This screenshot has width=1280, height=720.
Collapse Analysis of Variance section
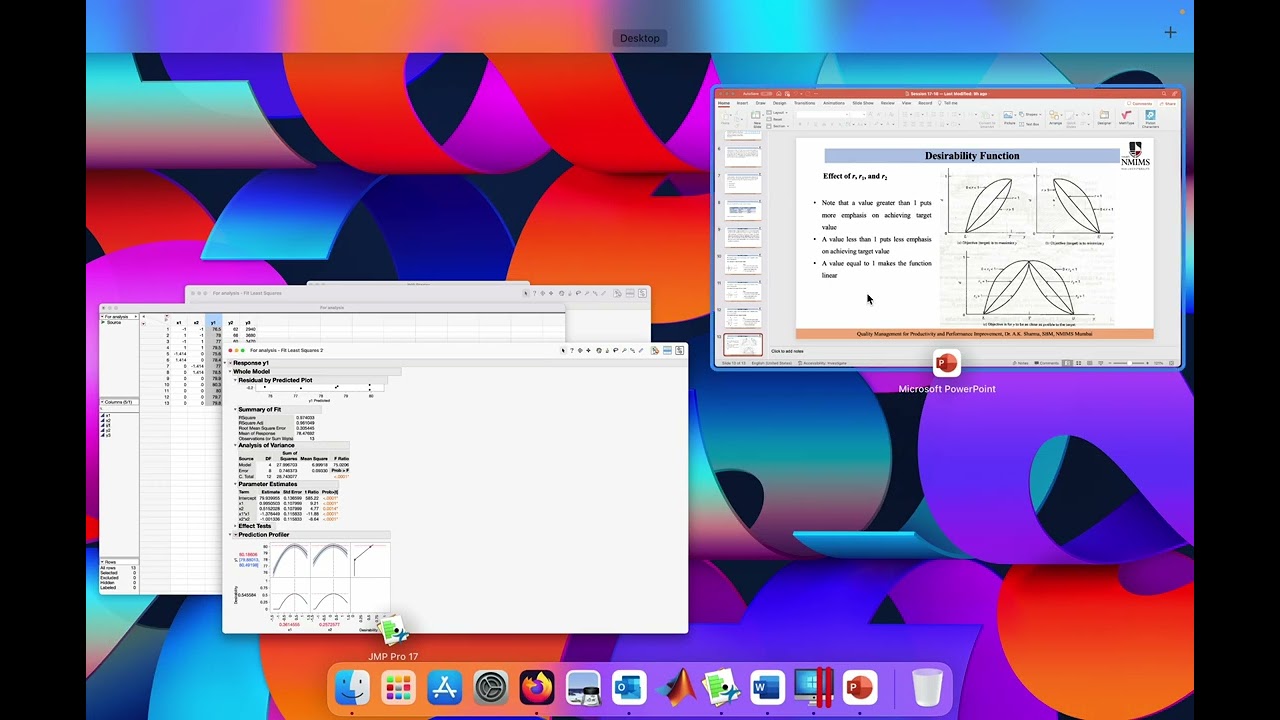[x=236, y=445]
